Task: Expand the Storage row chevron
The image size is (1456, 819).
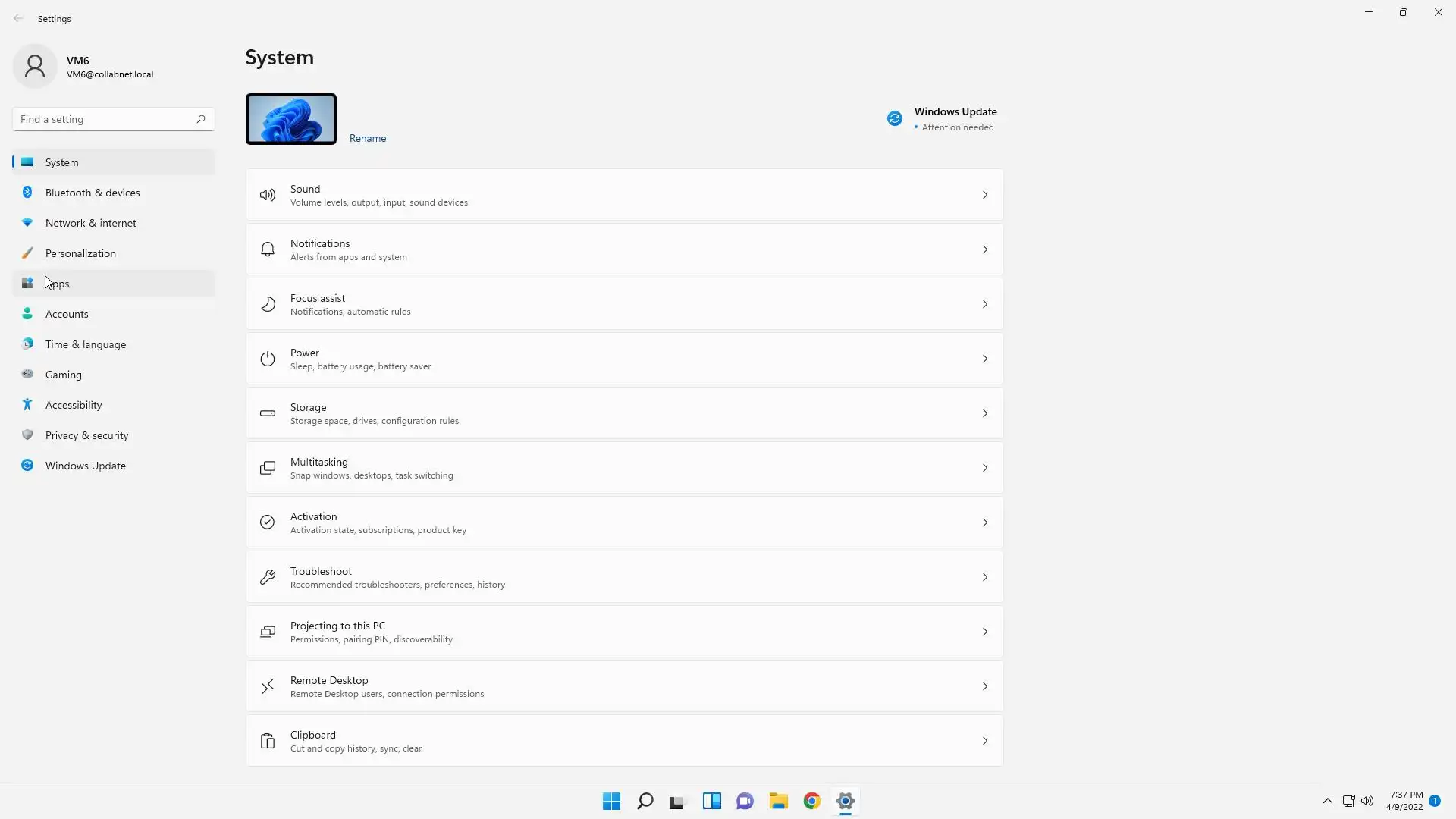Action: point(984,413)
